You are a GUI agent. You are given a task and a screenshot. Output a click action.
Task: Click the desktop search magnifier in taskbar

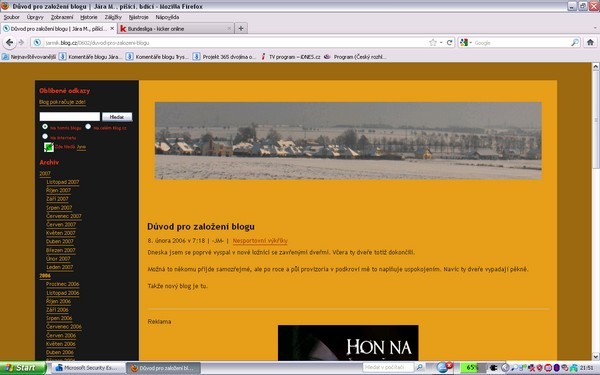pos(419,368)
